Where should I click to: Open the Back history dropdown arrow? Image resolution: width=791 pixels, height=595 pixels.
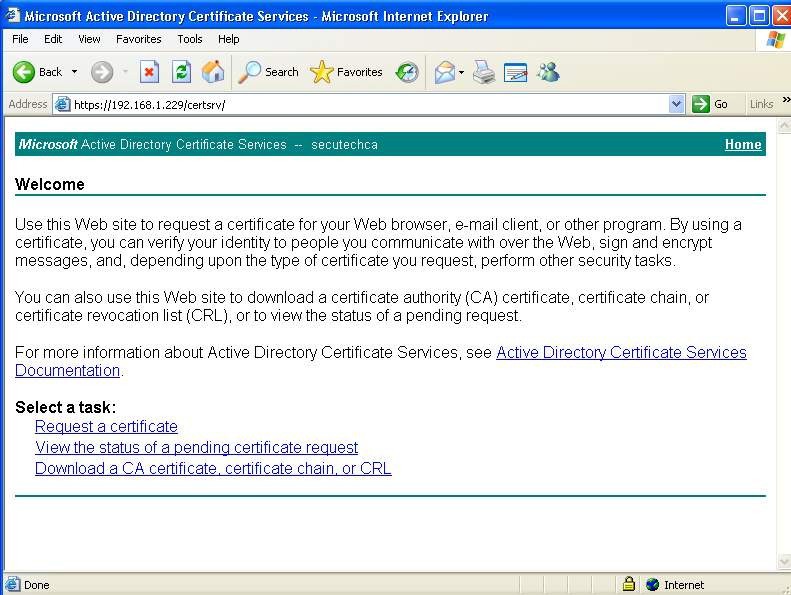point(74,72)
